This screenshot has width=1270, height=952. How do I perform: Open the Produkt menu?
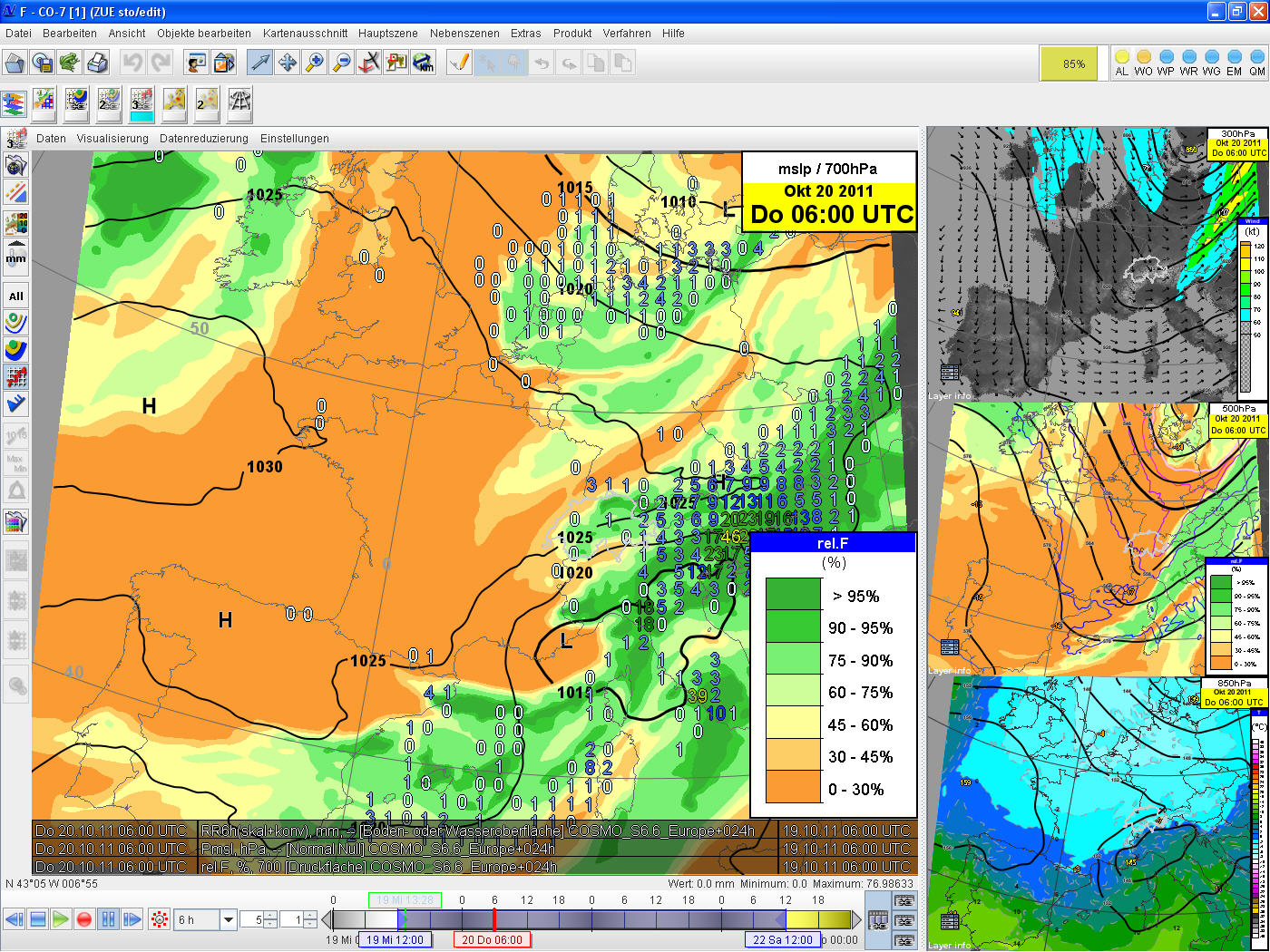[572, 34]
